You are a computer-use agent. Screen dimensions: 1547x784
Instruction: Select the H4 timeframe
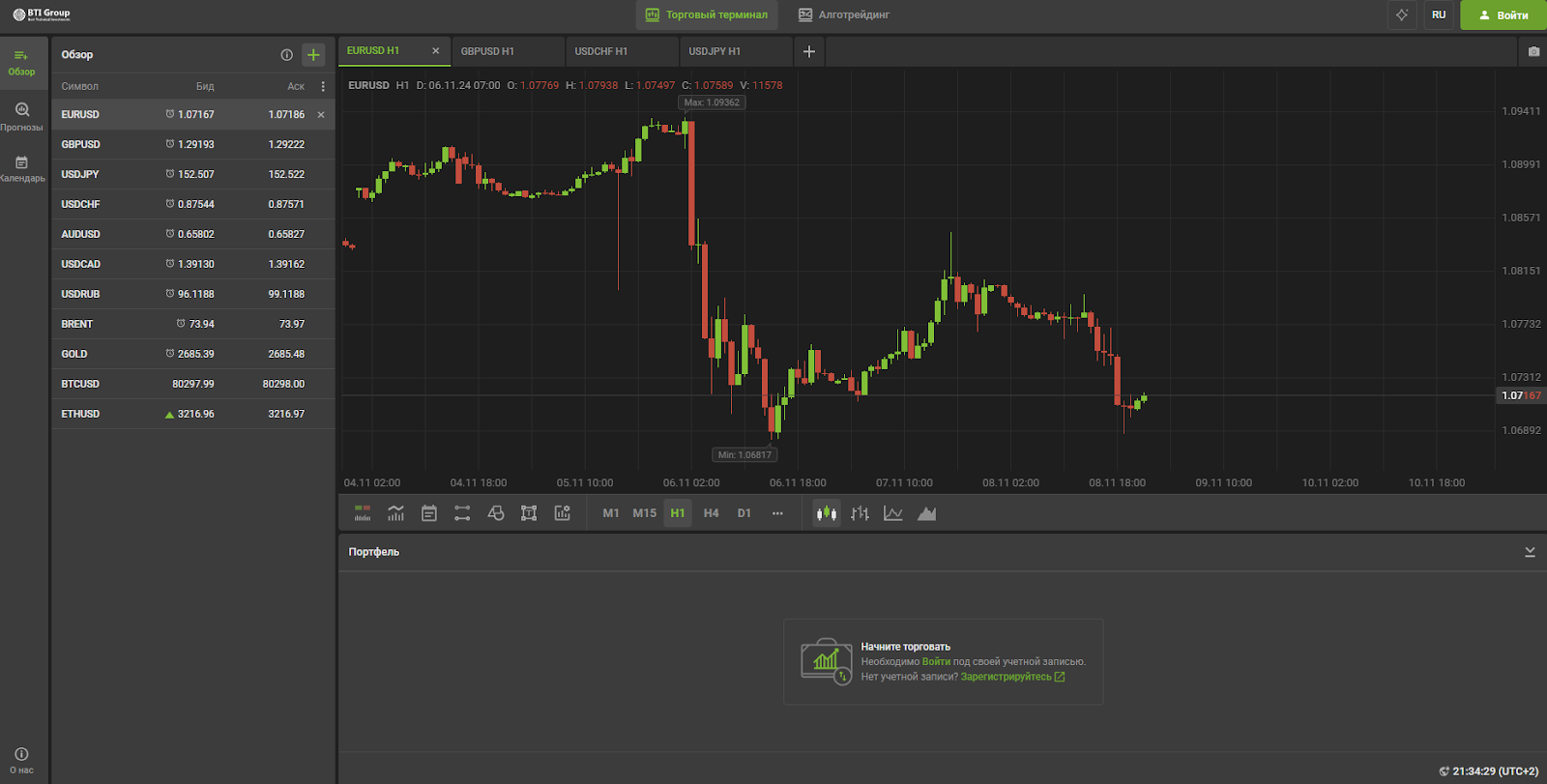tap(711, 513)
